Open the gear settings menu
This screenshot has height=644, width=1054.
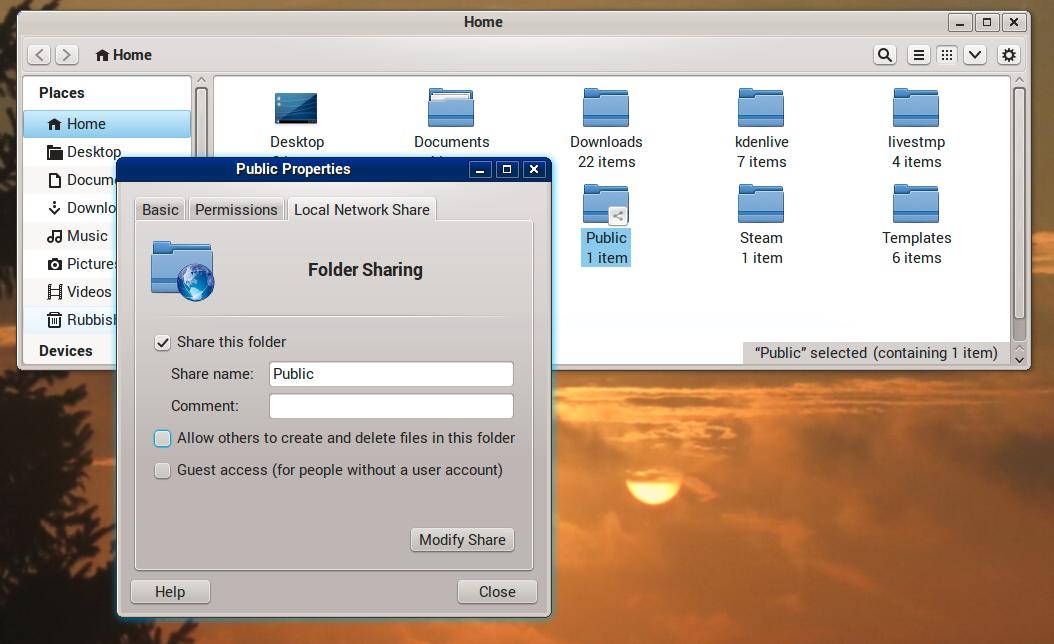(1009, 55)
